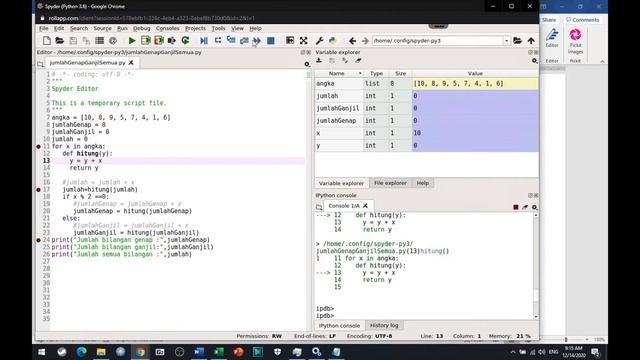Image resolution: width=640 pixels, height=360 pixels.
Task: Browse working directory folder icon
Action: pos(517,40)
